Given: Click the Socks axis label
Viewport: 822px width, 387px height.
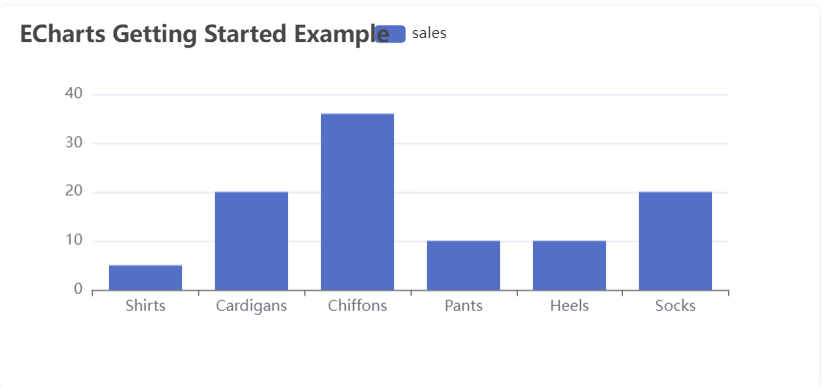Looking at the screenshot, I should pos(675,306).
